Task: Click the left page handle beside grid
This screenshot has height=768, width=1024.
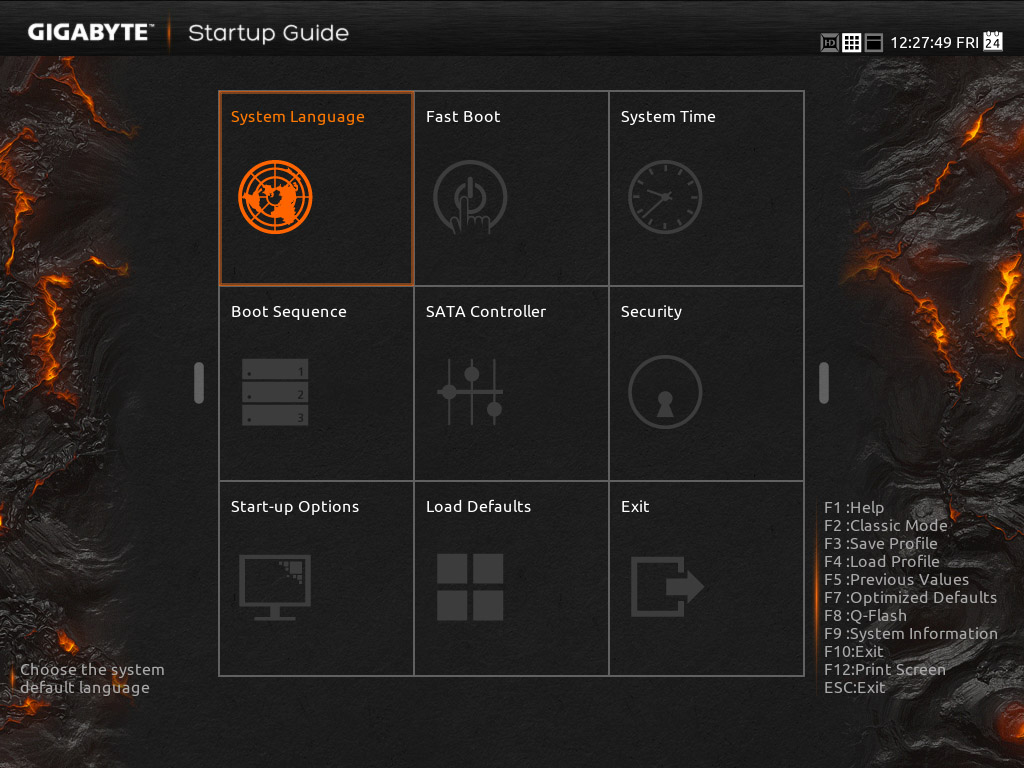Action: 199,383
